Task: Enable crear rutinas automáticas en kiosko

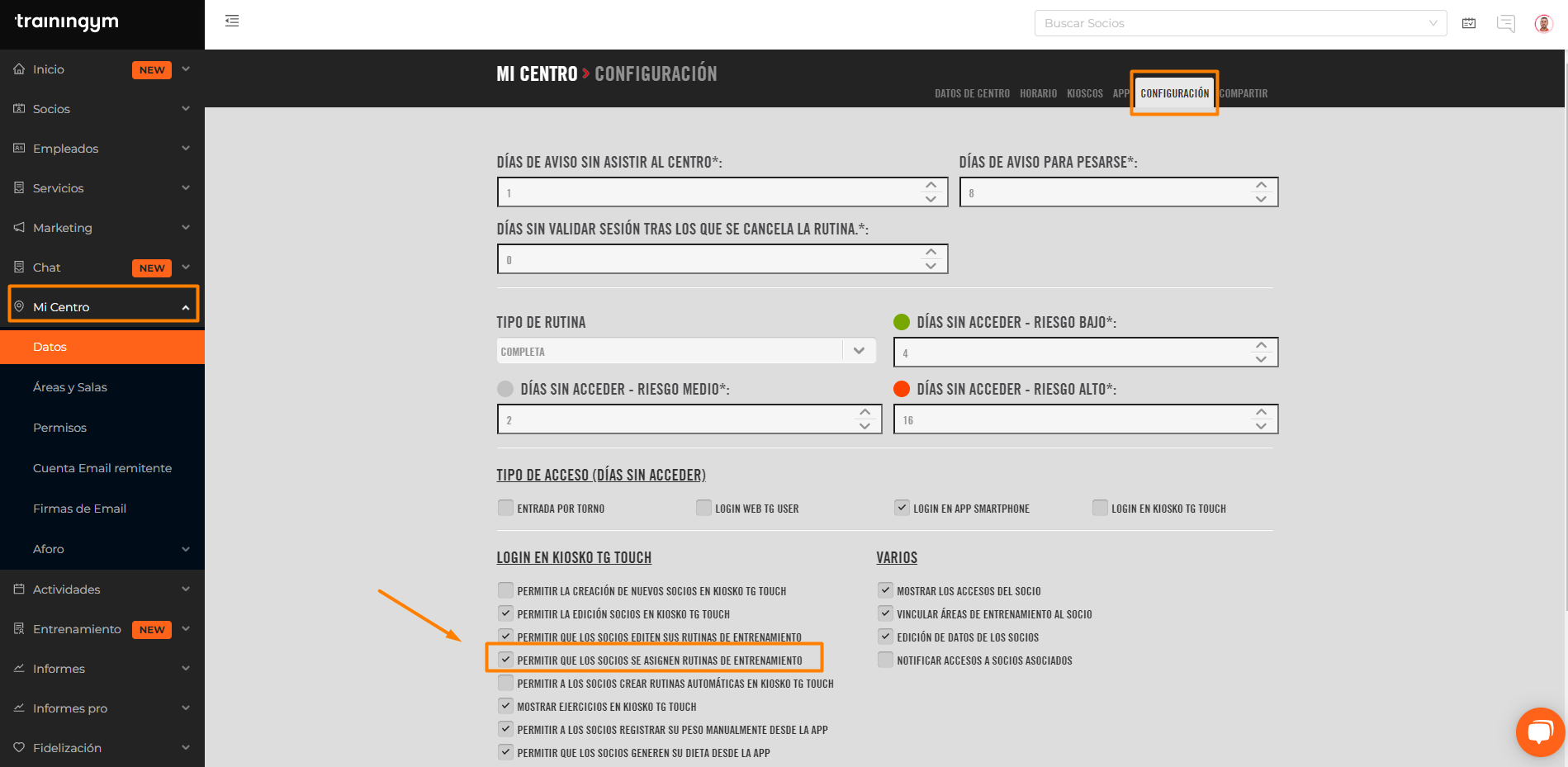Action: click(505, 683)
